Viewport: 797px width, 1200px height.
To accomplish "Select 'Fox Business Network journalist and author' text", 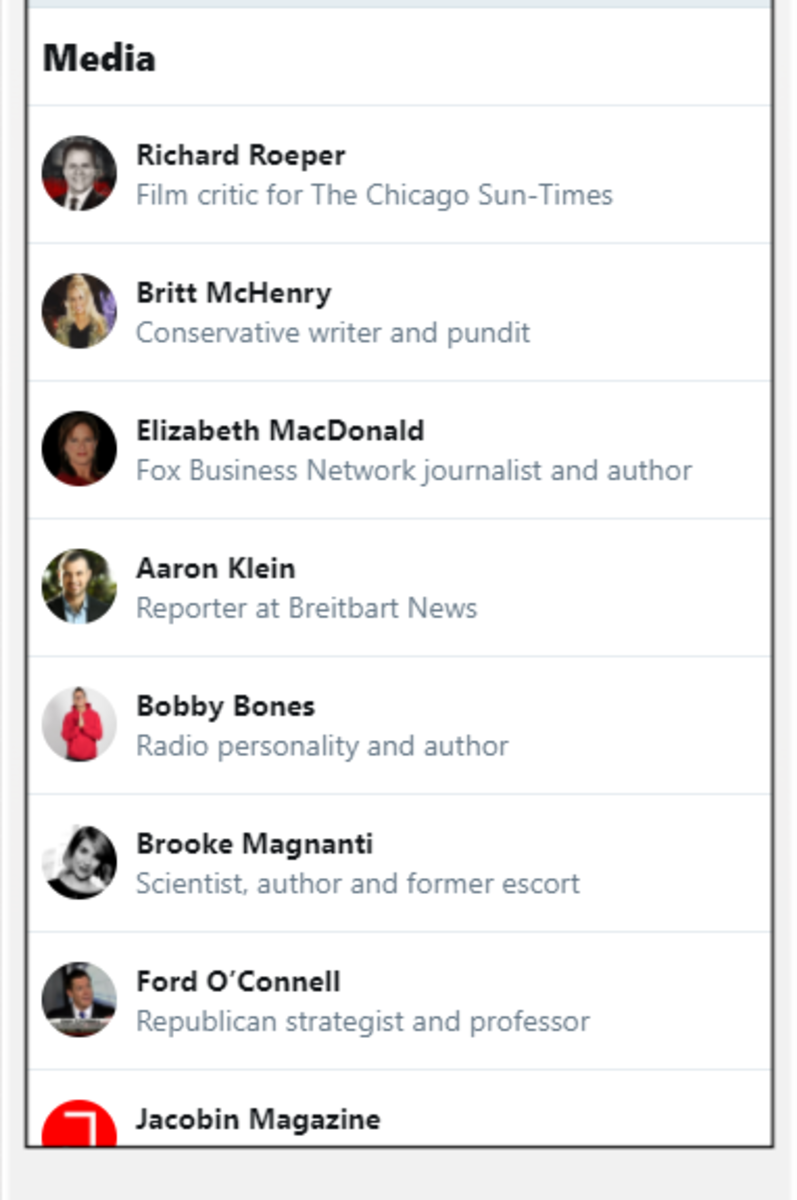I will [414, 470].
